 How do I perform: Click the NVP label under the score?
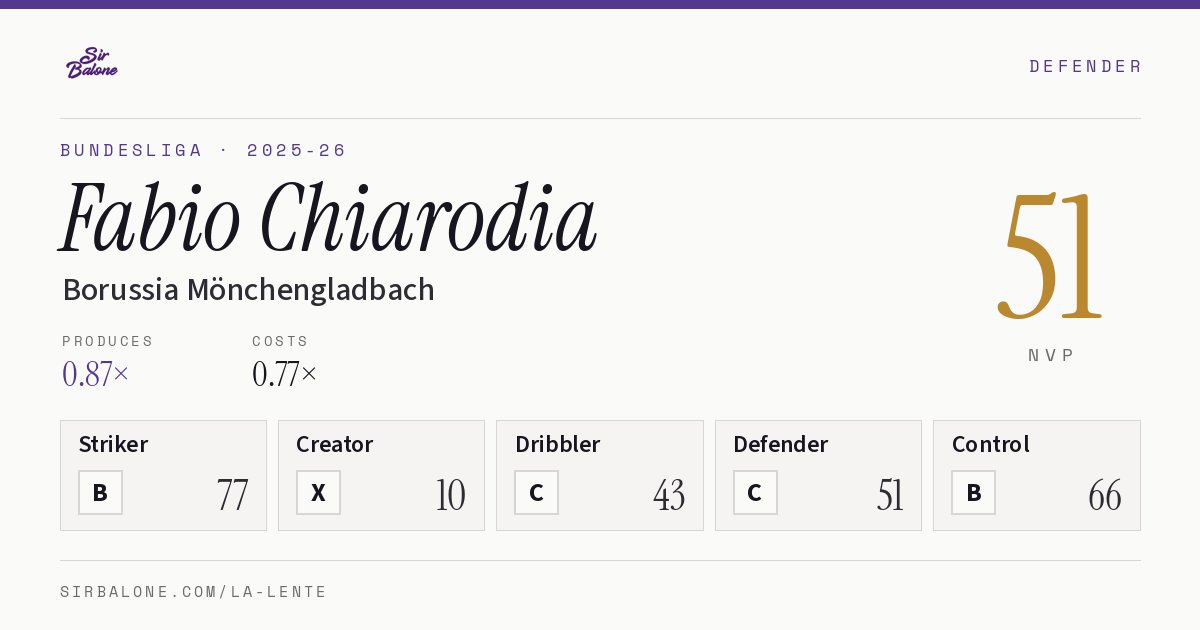[x=1051, y=355]
